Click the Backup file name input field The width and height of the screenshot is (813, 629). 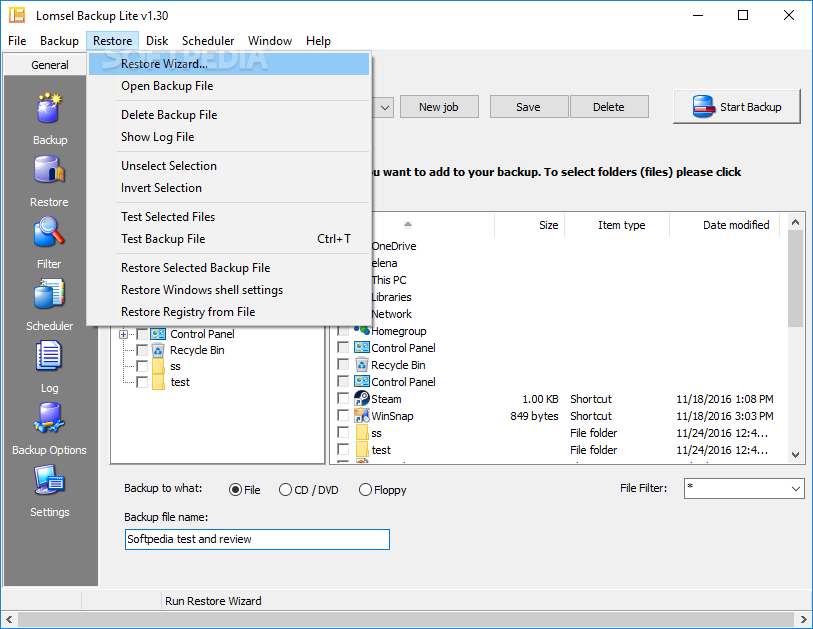[257, 539]
